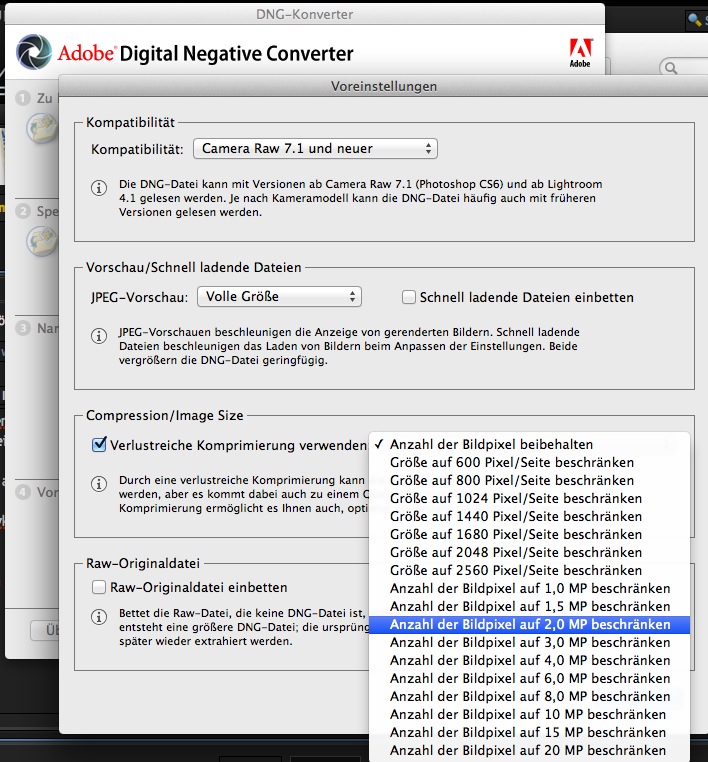The image size is (708, 762).
Task: Open the Kompatibilität dropdown Camera Raw 7.1
Action: pos(315,149)
